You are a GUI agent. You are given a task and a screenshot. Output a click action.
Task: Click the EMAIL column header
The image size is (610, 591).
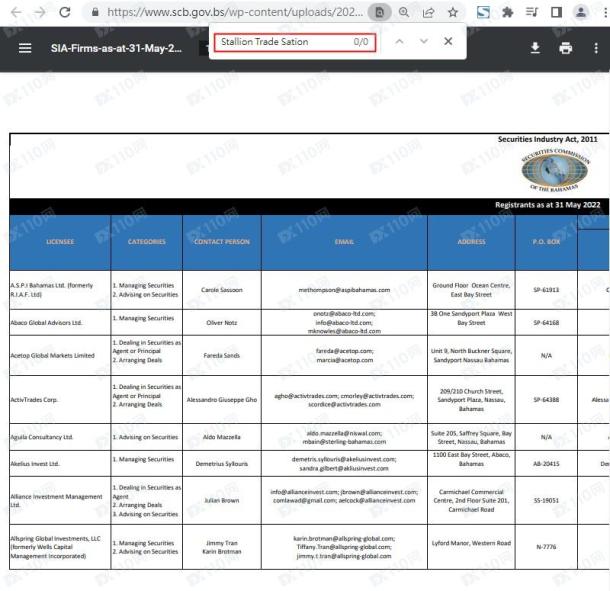coord(344,242)
